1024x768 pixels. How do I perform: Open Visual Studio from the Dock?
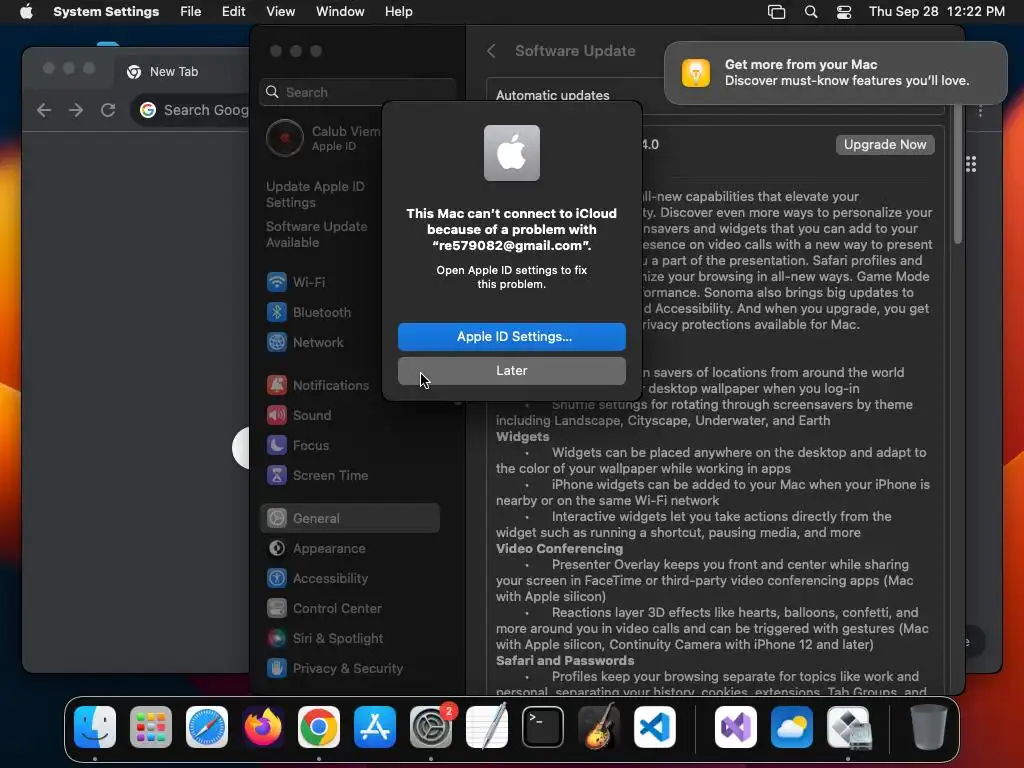(736, 727)
